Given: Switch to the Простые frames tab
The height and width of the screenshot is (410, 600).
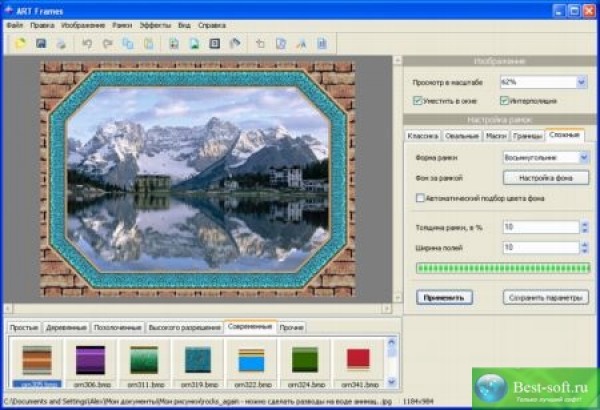Looking at the screenshot, I should pyautogui.click(x=24, y=327).
